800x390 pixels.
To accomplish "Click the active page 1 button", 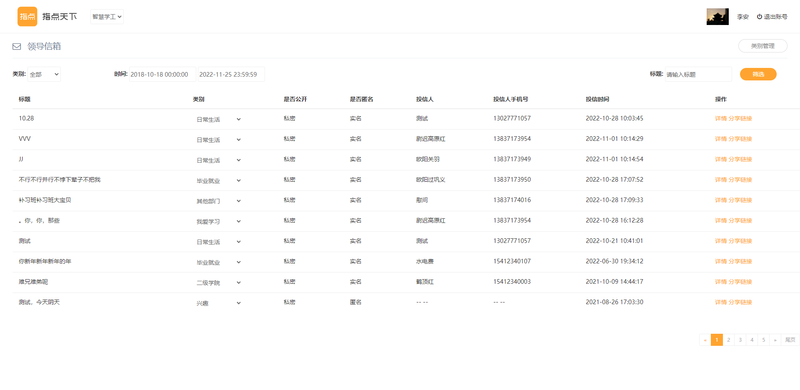I will click(717, 339).
